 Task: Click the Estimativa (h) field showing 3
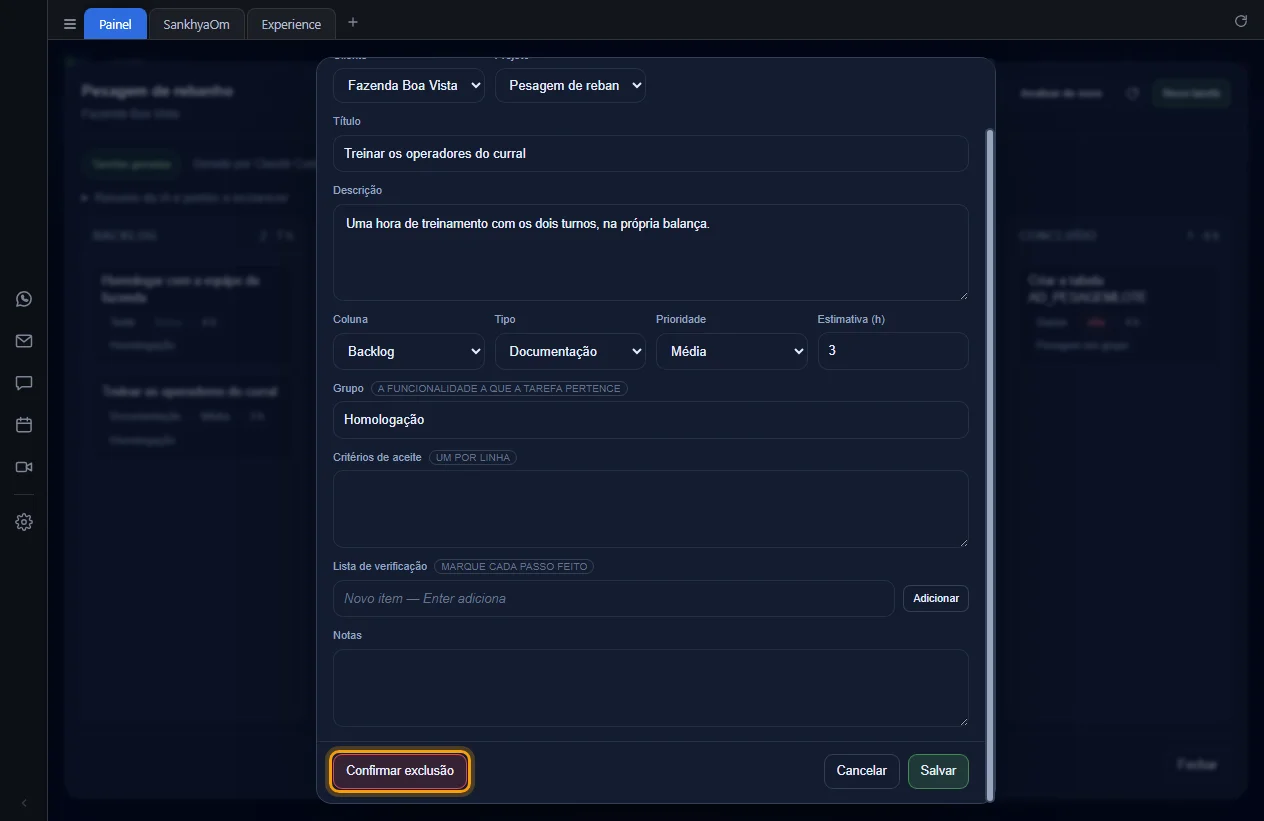click(893, 351)
